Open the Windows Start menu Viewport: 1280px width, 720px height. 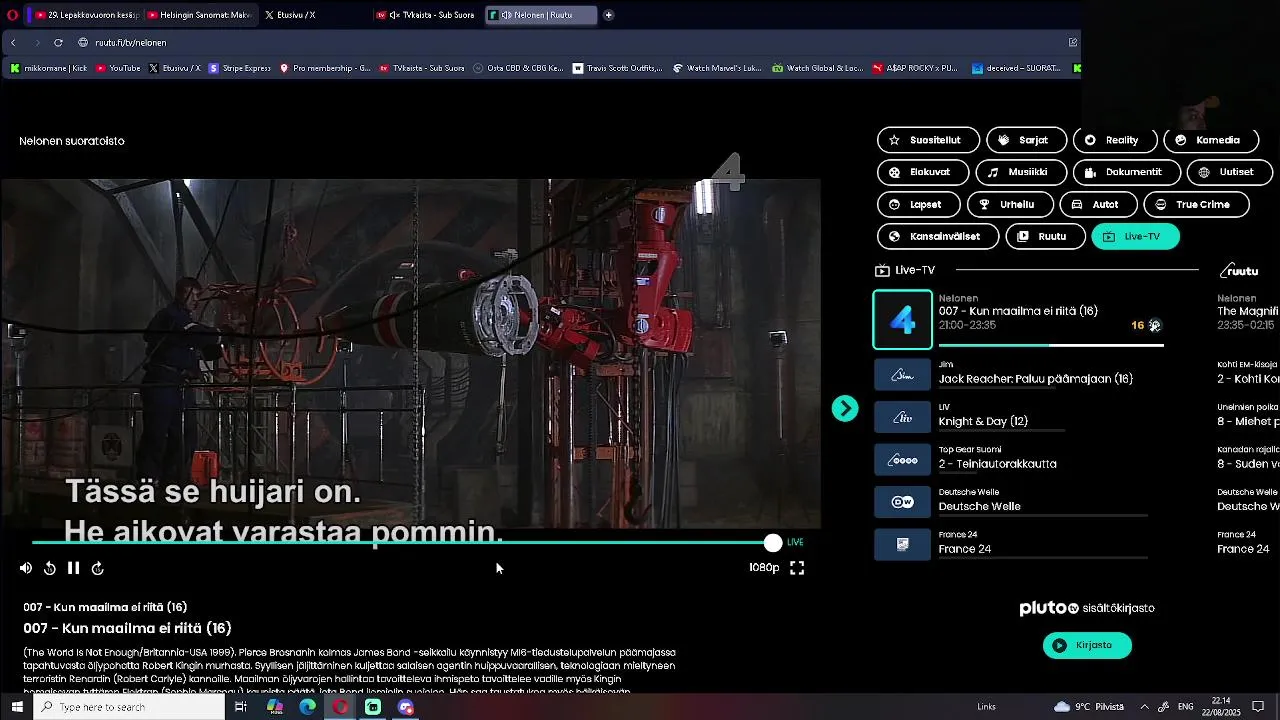[17, 707]
